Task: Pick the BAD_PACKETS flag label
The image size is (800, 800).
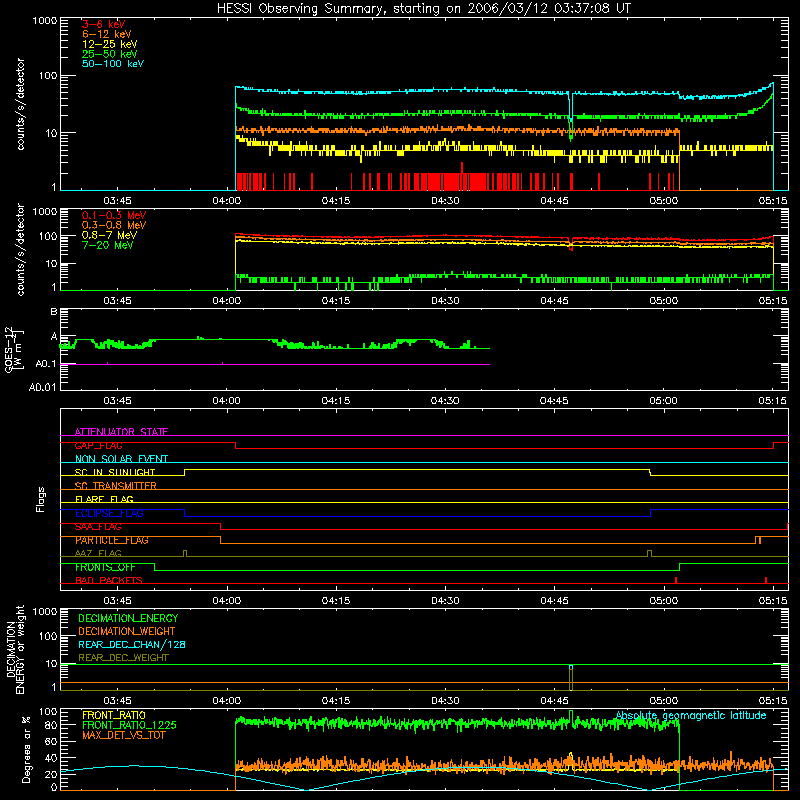Action: [x=109, y=581]
